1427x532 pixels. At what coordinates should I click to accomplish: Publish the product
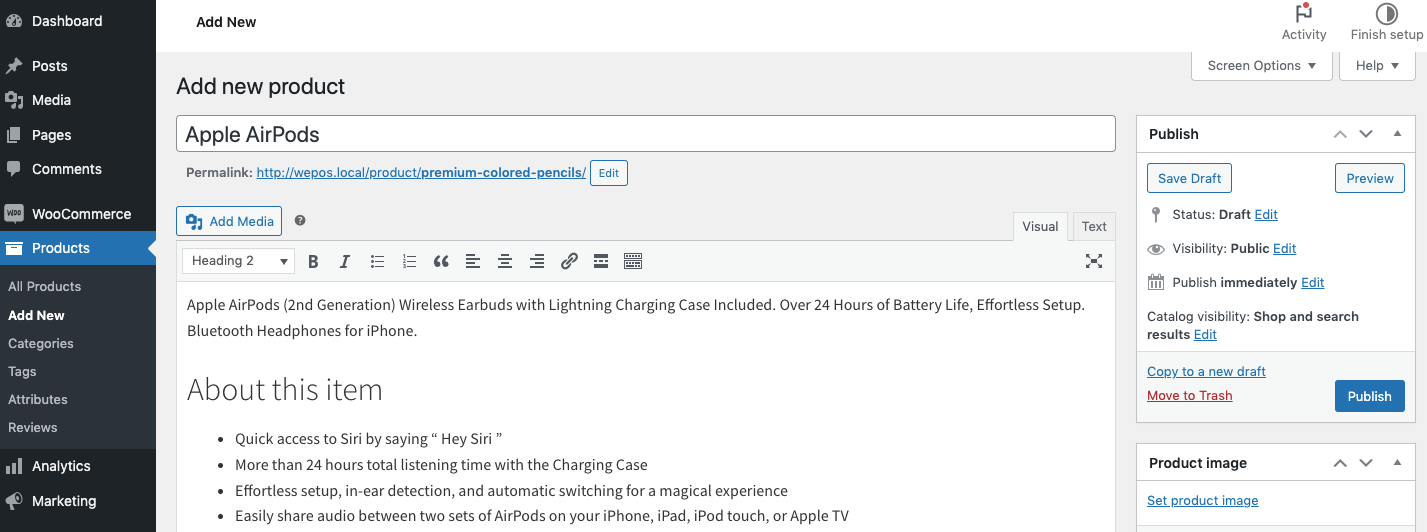1369,396
